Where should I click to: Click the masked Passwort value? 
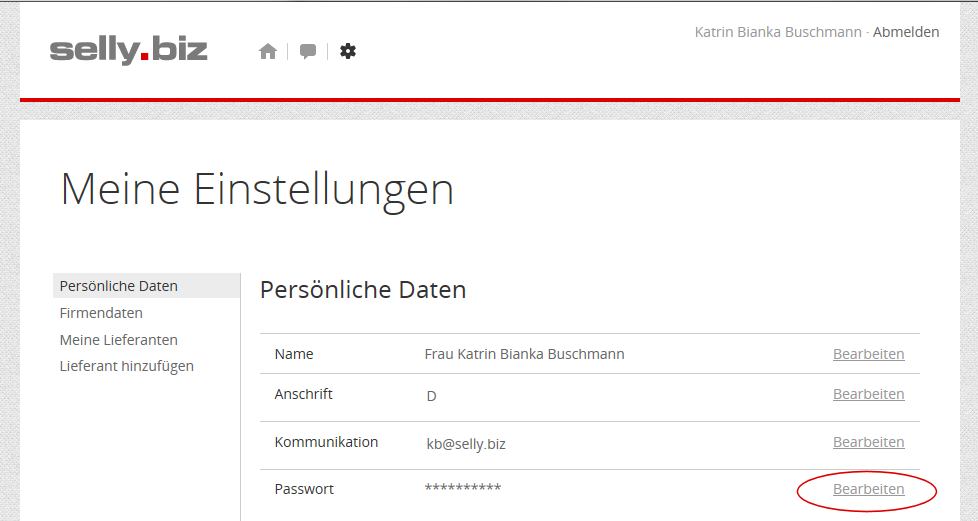click(x=463, y=488)
